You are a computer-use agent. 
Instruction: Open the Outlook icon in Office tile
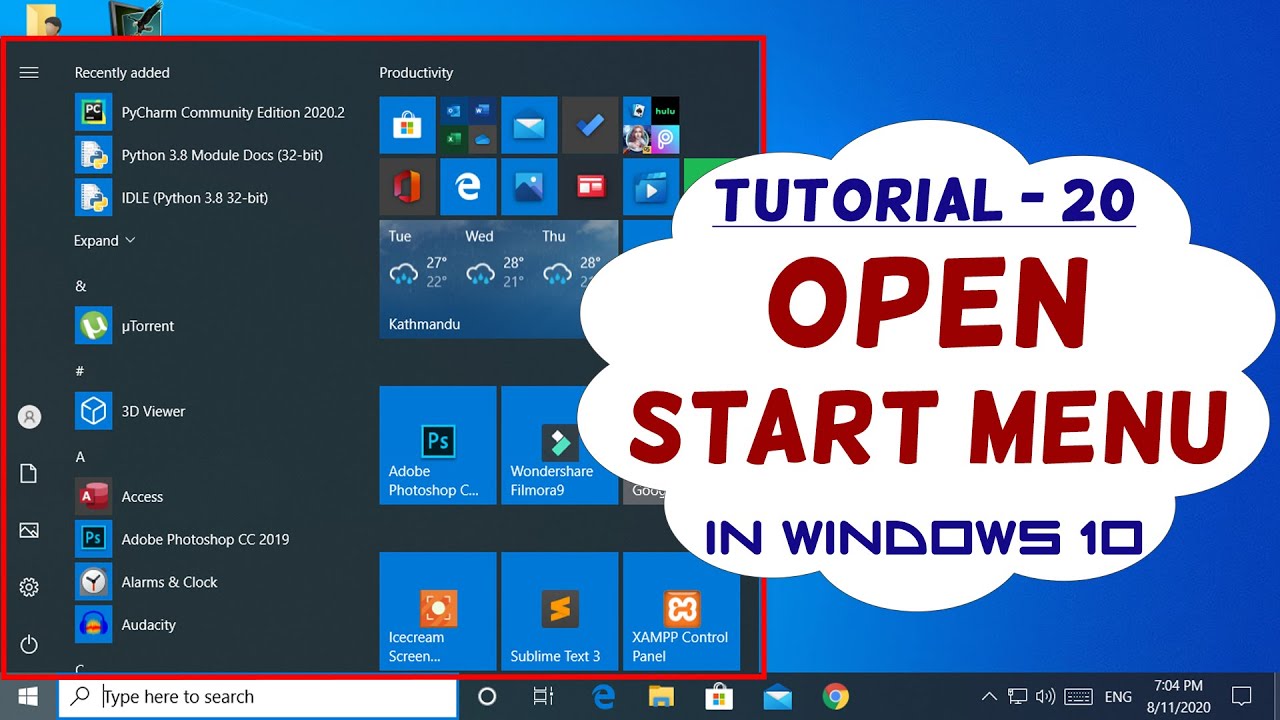tap(454, 111)
